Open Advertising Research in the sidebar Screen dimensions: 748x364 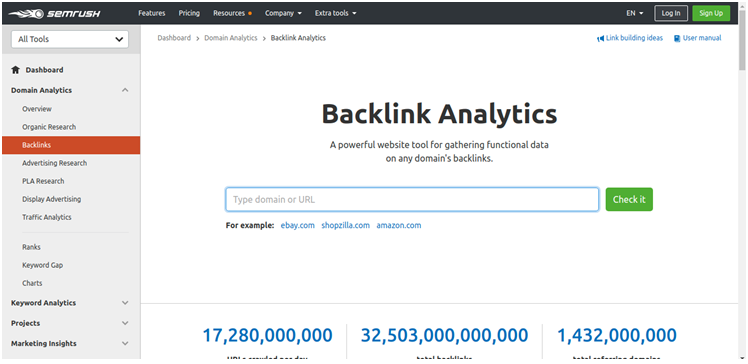[x=54, y=163]
